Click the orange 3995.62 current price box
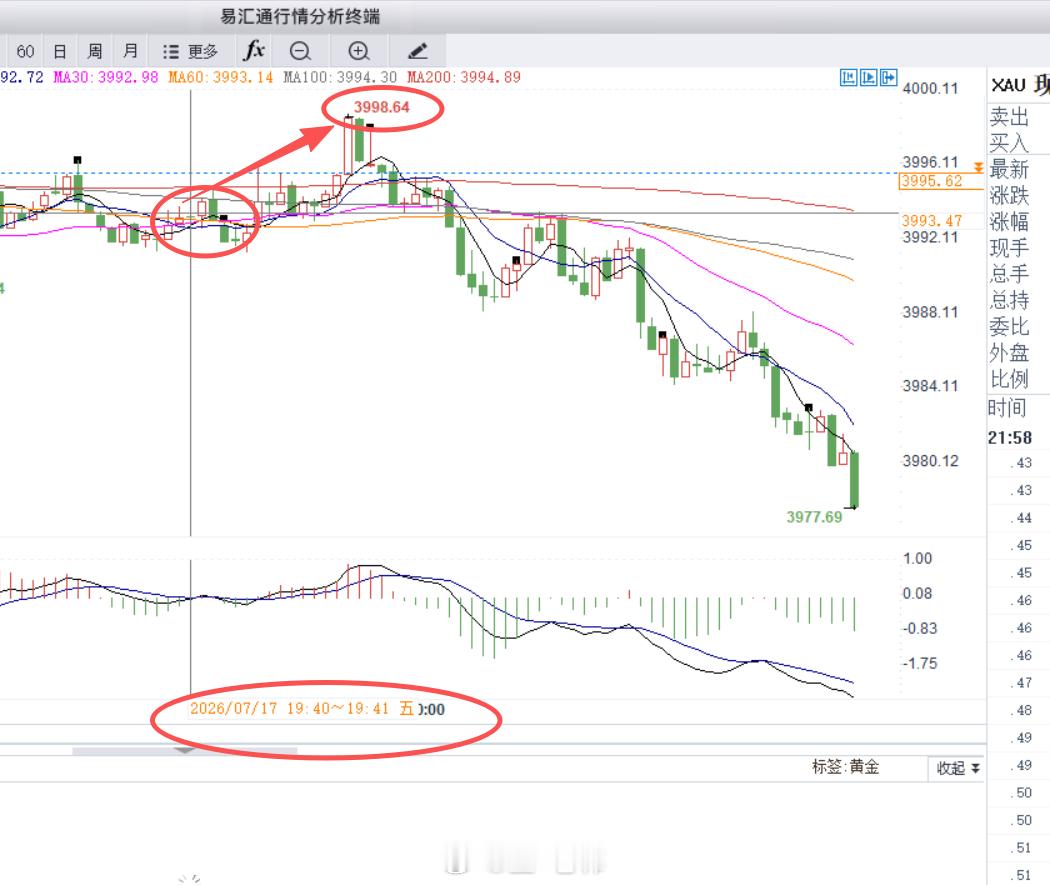The height and width of the screenshot is (885, 1050). point(931,181)
